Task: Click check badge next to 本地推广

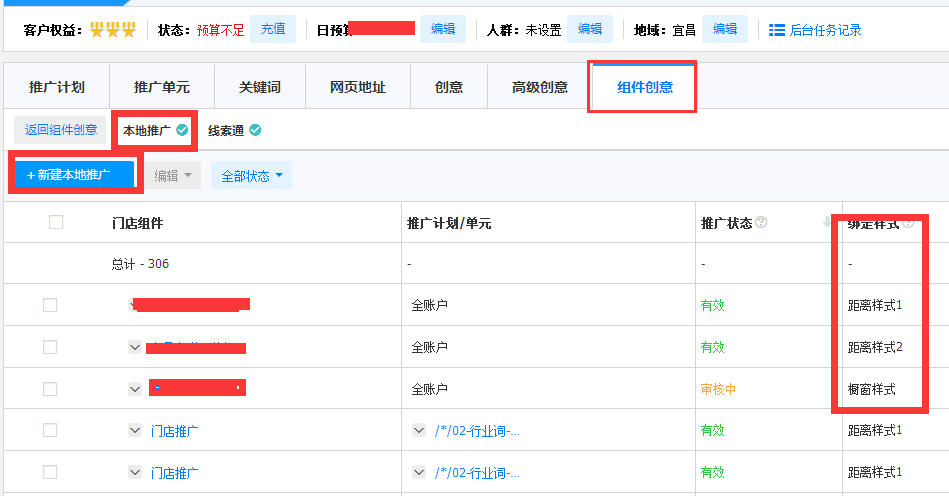Action: (182, 130)
